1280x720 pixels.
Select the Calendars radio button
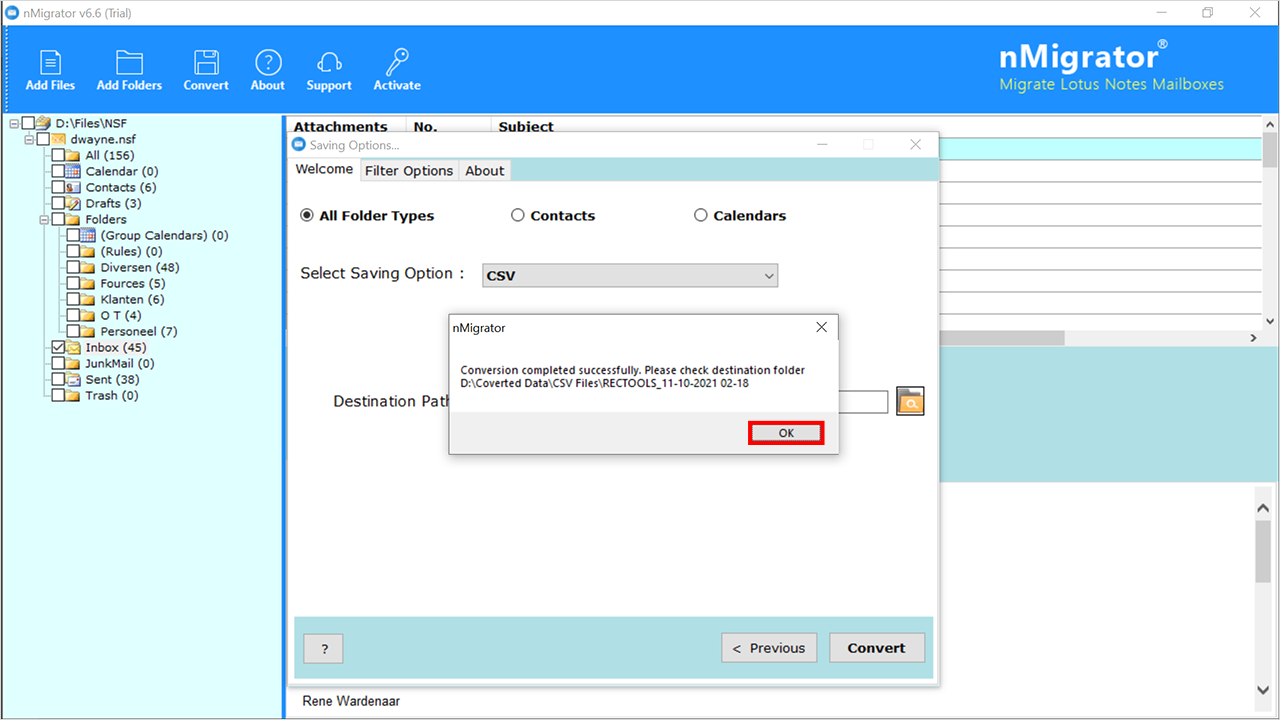(701, 215)
